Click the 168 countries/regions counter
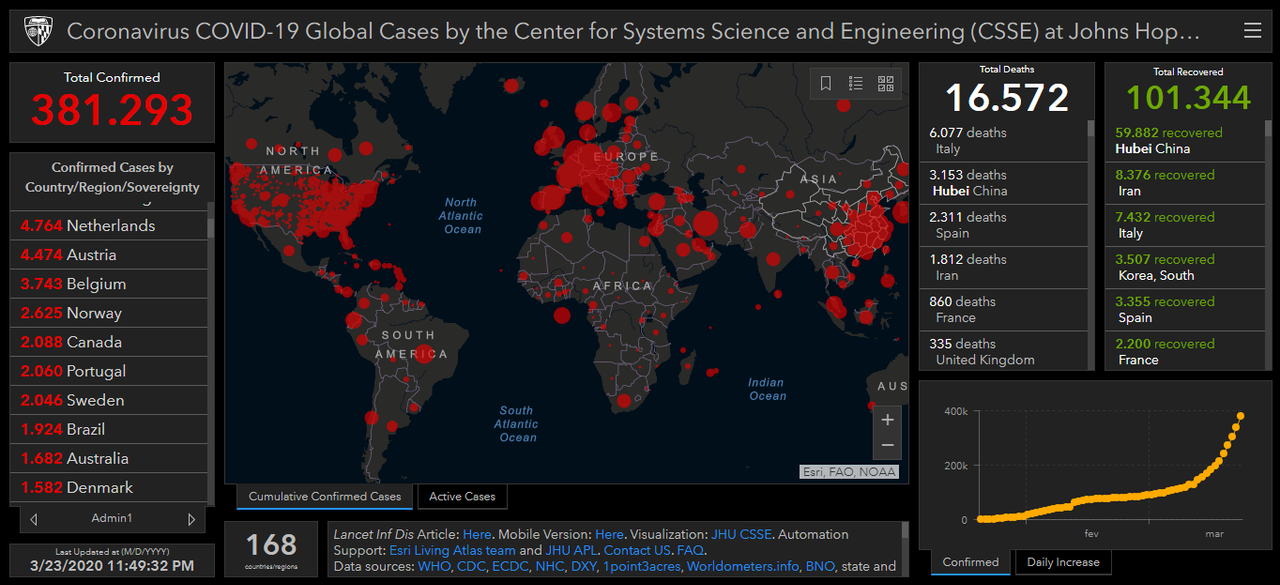The image size is (1280, 585). [272, 549]
